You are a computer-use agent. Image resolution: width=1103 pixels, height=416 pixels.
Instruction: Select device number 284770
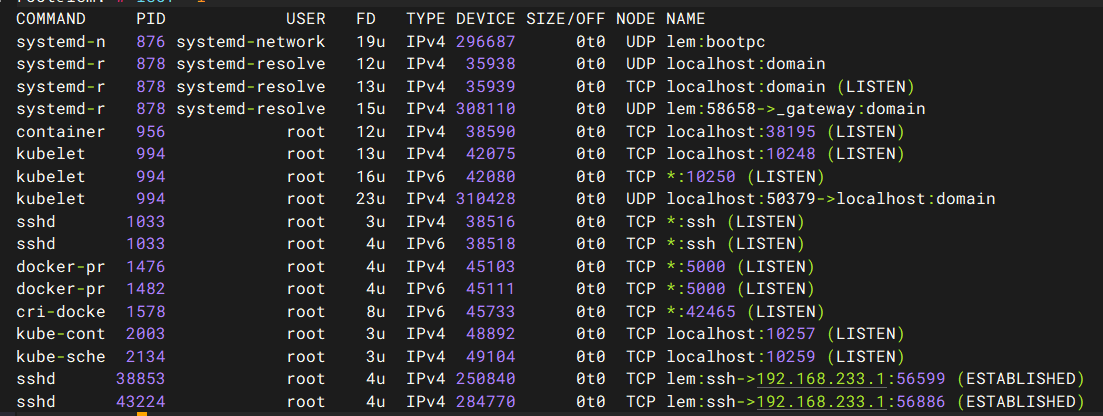[485, 401]
